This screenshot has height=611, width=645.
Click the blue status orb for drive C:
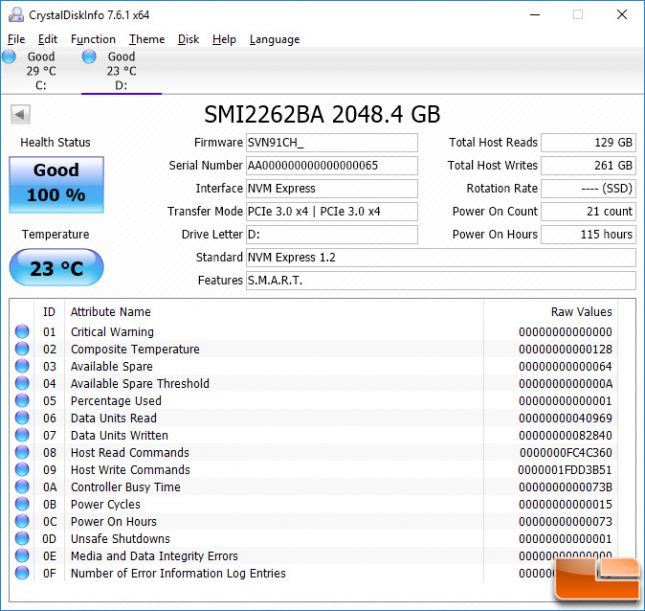tap(9, 57)
